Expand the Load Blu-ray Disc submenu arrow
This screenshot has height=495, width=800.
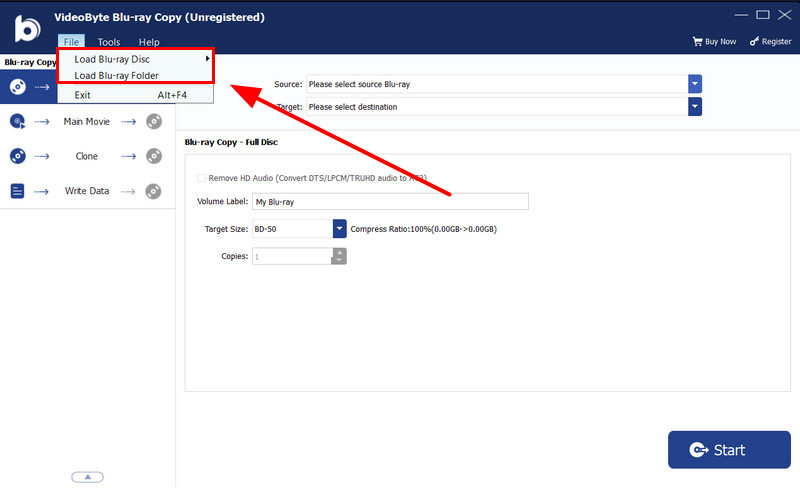(207, 59)
